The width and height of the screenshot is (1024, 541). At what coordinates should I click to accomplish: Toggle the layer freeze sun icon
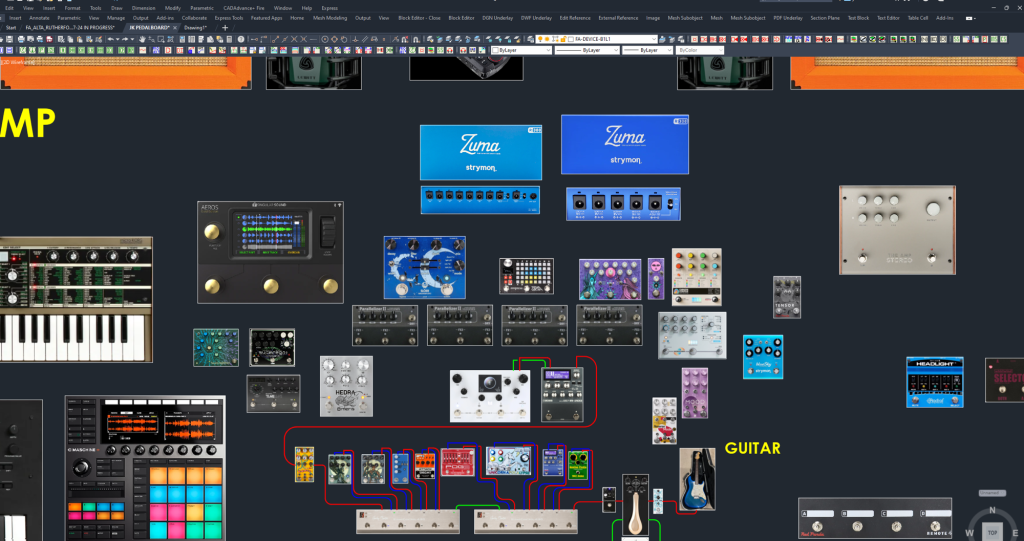point(549,39)
